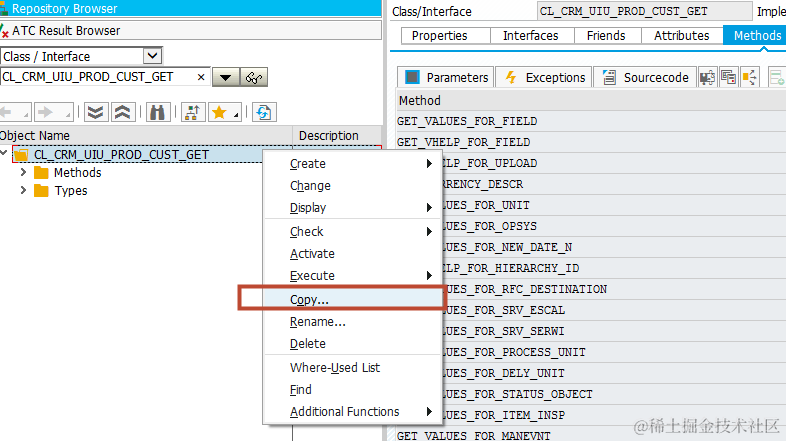The width and height of the screenshot is (786, 441).
Task: Open the Execute submenu in context menu
Action: [352, 276]
